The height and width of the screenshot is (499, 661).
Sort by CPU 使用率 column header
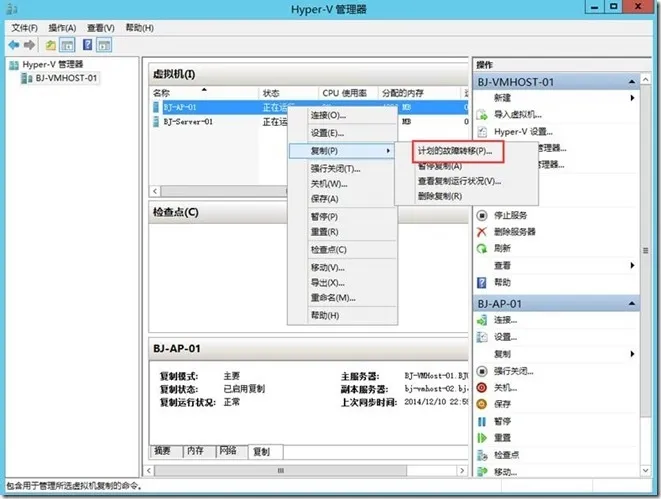coord(348,93)
